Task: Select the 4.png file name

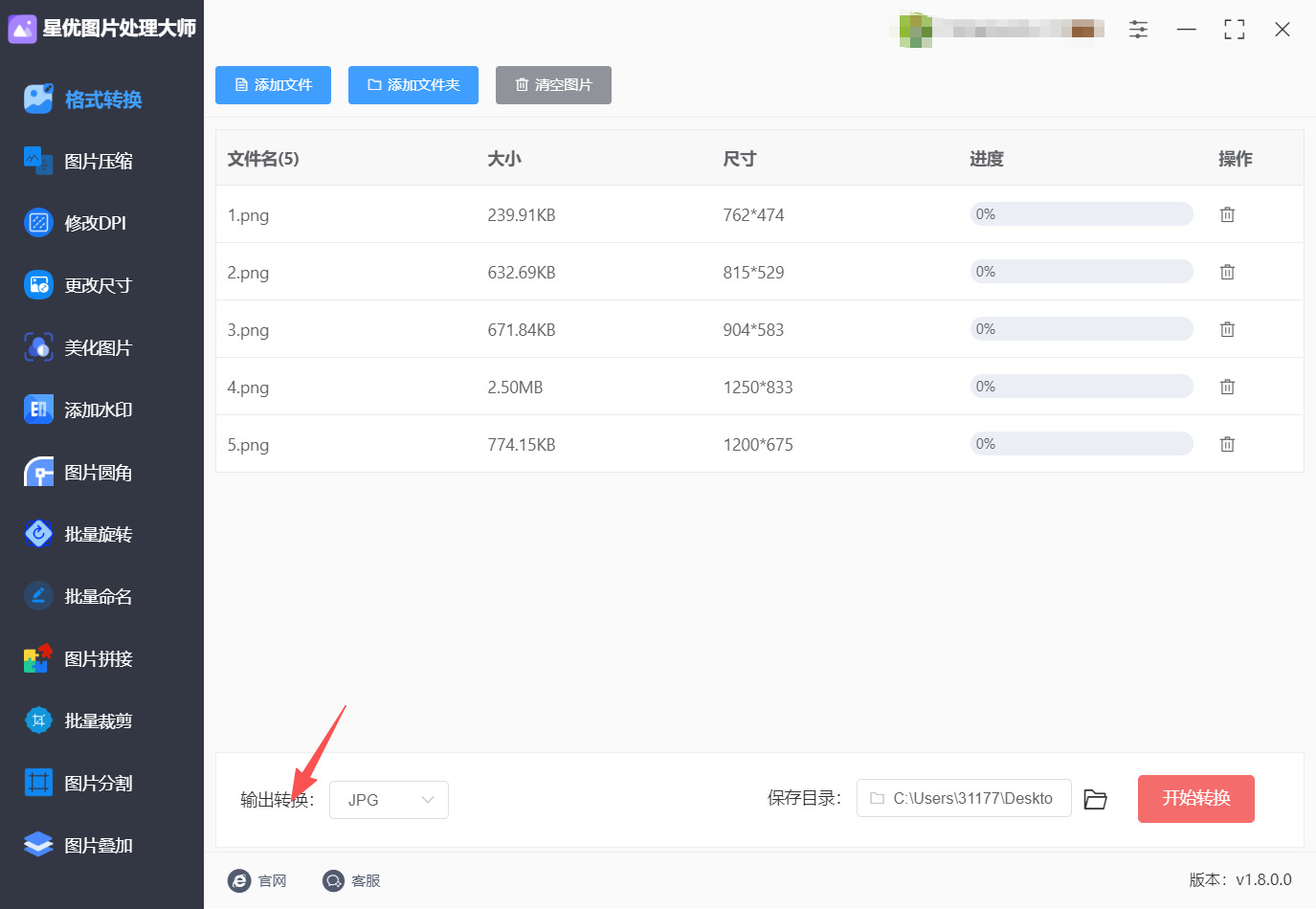Action: click(248, 388)
